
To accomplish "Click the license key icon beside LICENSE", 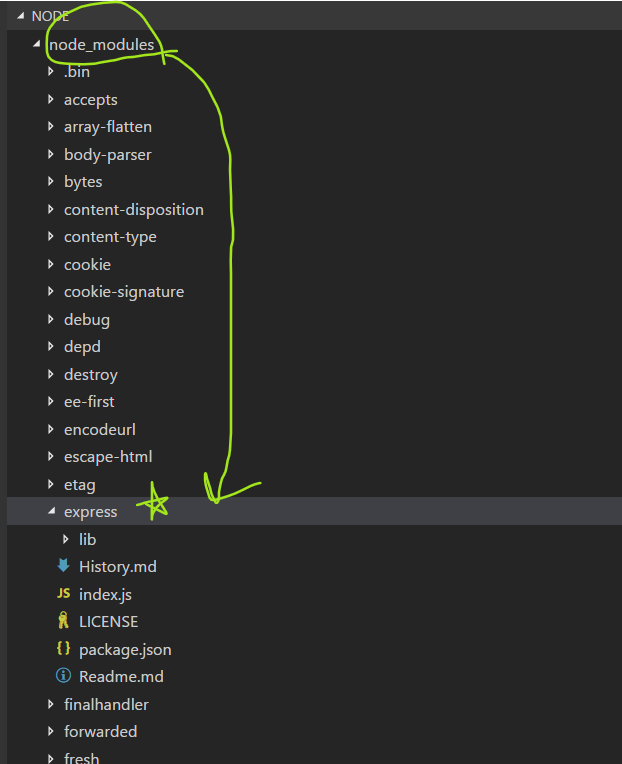I will (63, 621).
